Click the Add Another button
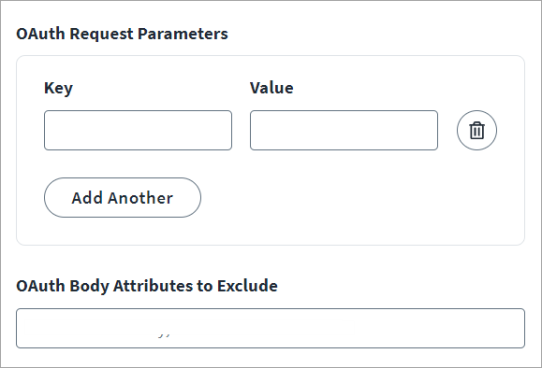This screenshot has width=542, height=368. (122, 198)
